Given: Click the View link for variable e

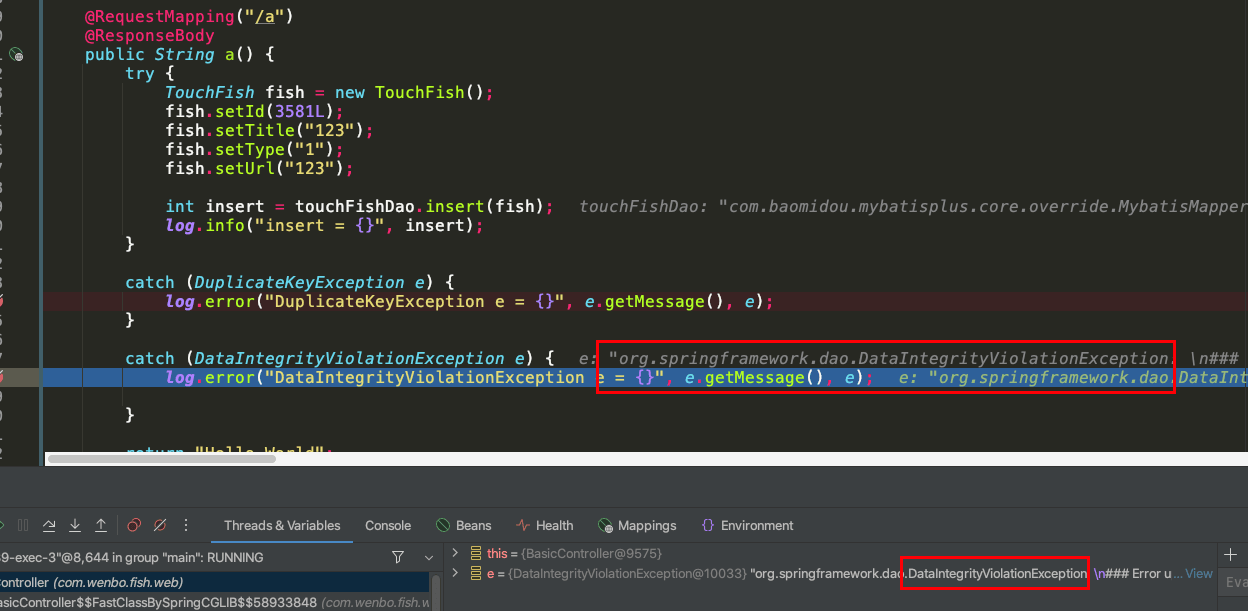Looking at the screenshot, I should (1199, 574).
